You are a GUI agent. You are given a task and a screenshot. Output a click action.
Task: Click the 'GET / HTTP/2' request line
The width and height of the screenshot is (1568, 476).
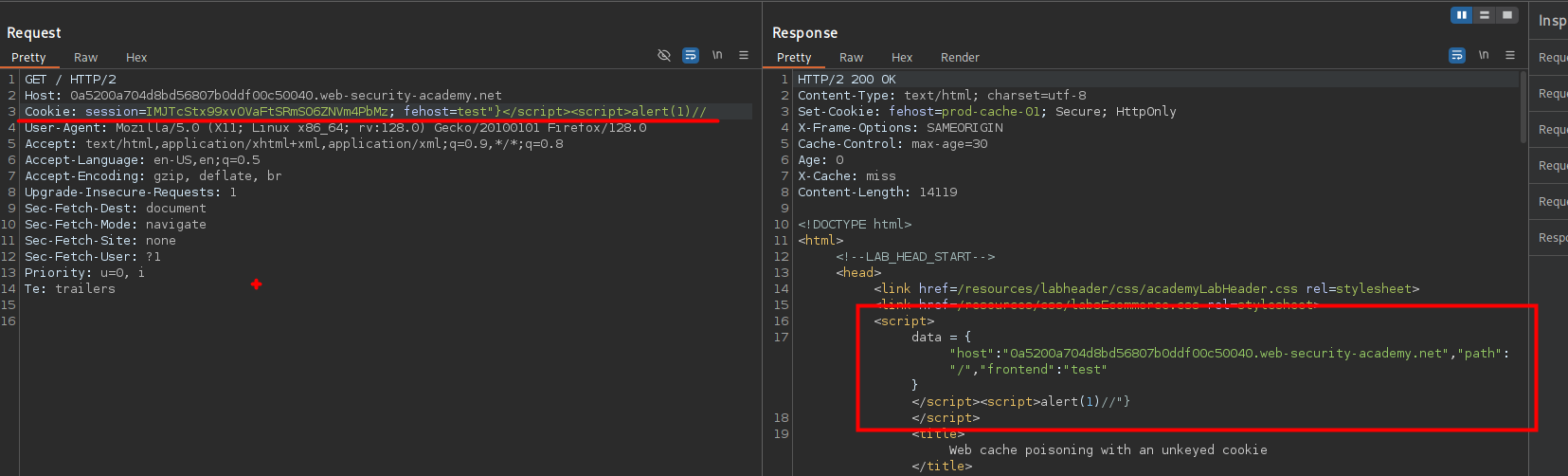[70, 80]
